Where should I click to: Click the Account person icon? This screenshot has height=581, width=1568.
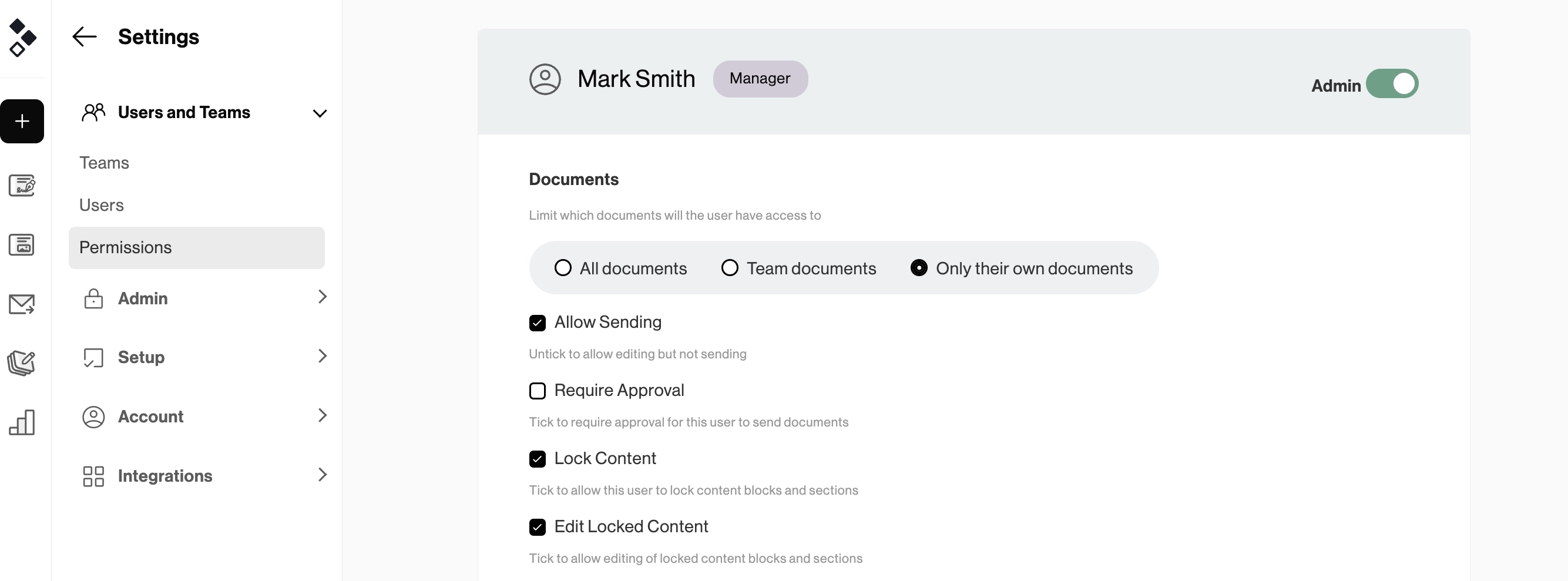[93, 417]
